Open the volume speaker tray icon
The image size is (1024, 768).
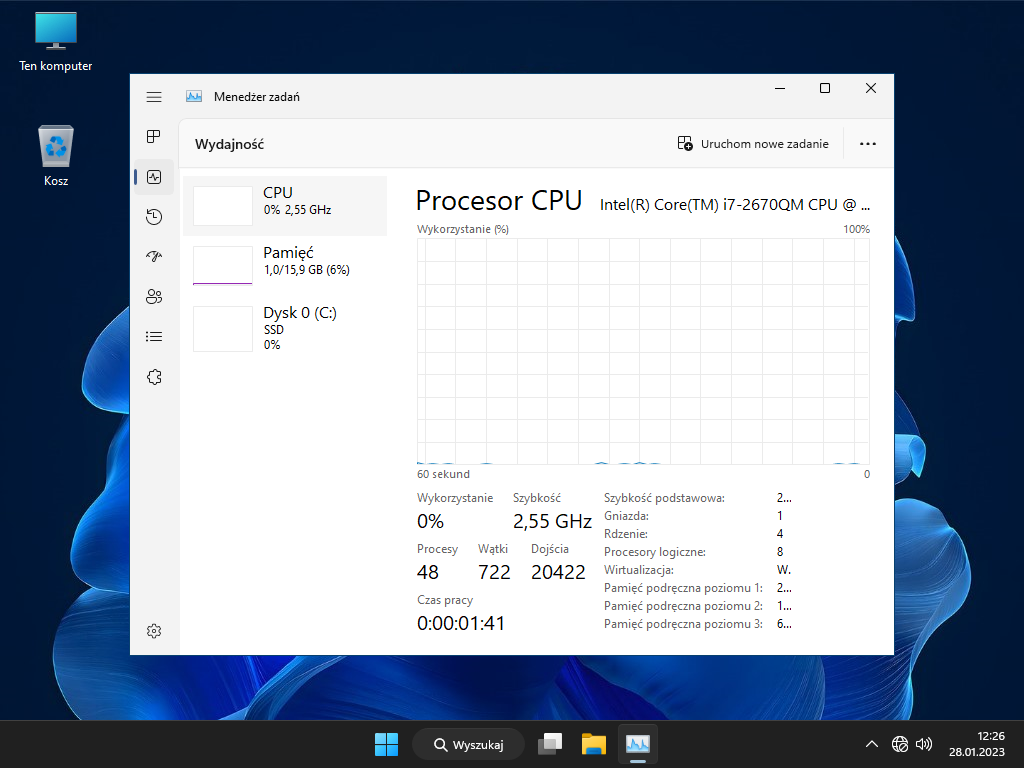[923, 744]
